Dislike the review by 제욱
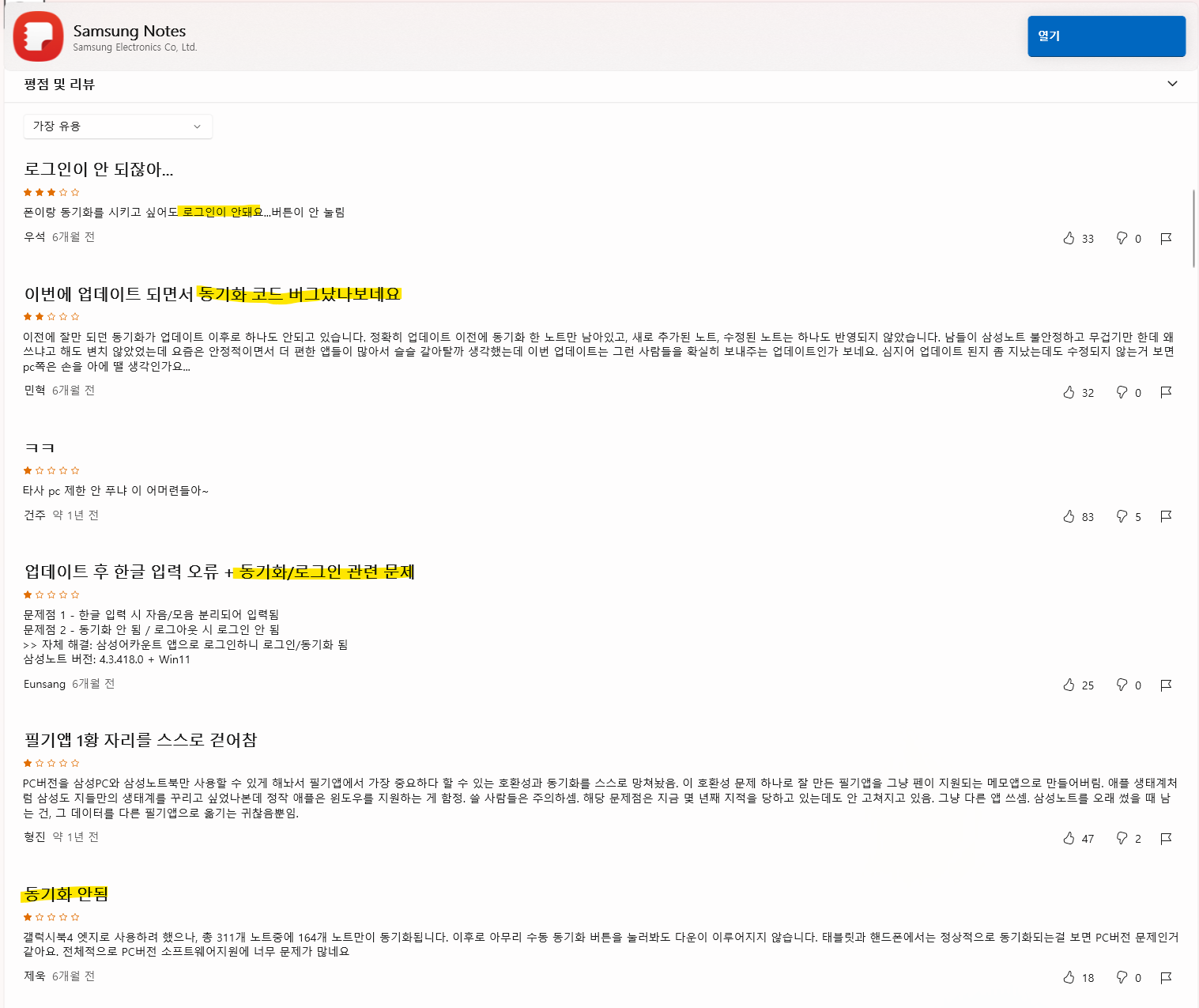The height and width of the screenshot is (1008, 1199). pyautogui.click(x=1122, y=977)
